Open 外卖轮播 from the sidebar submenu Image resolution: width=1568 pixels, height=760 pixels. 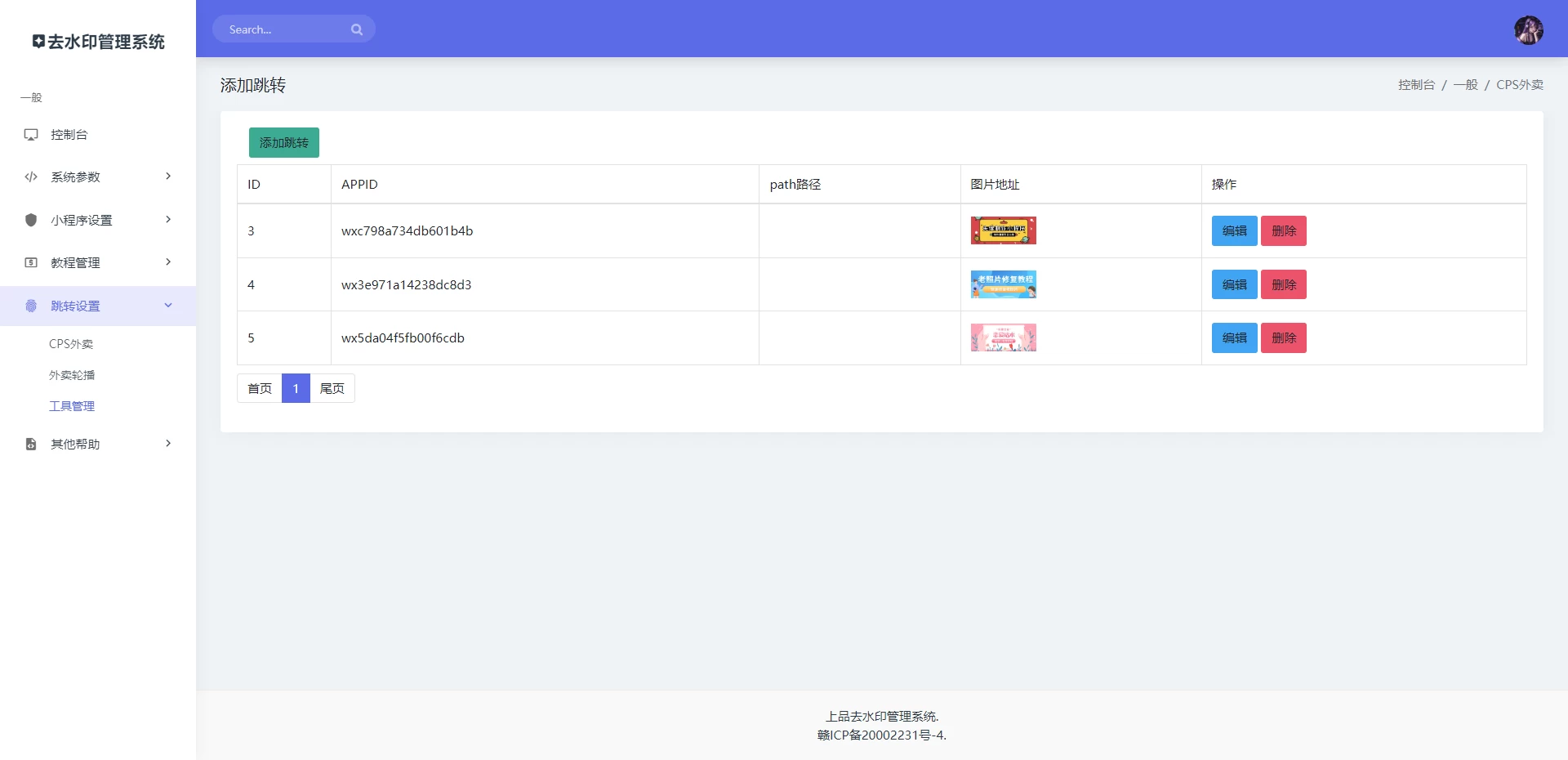tap(71, 375)
